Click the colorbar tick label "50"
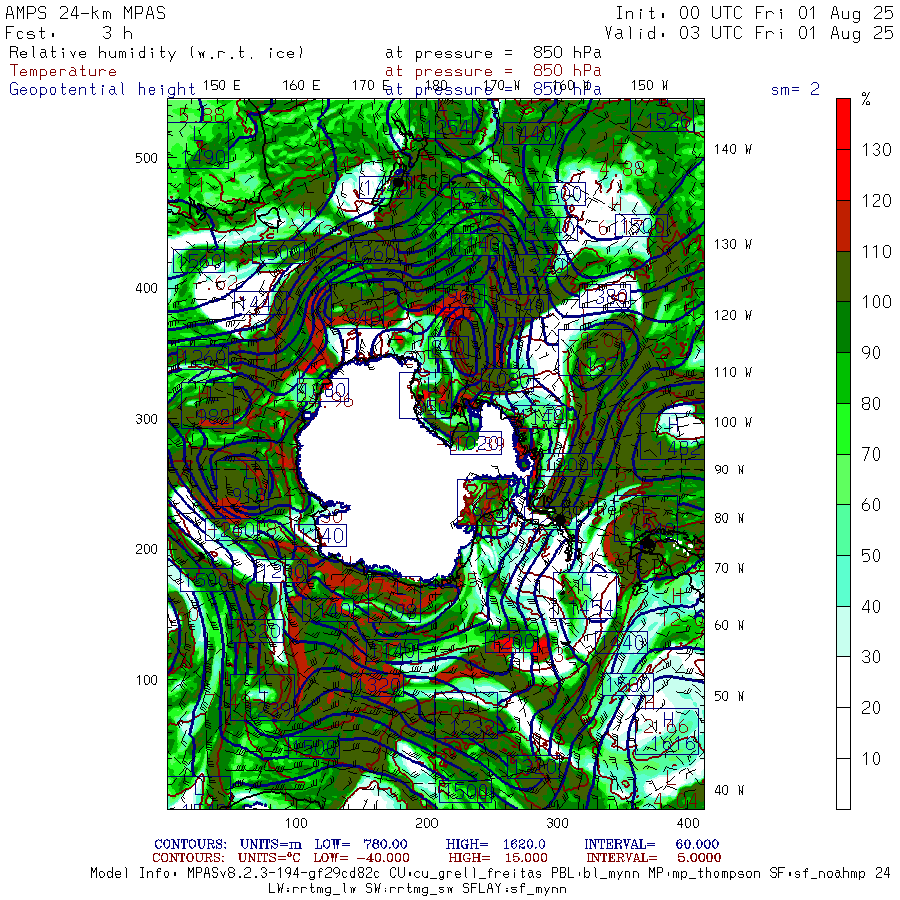The image size is (900, 900). (871, 556)
